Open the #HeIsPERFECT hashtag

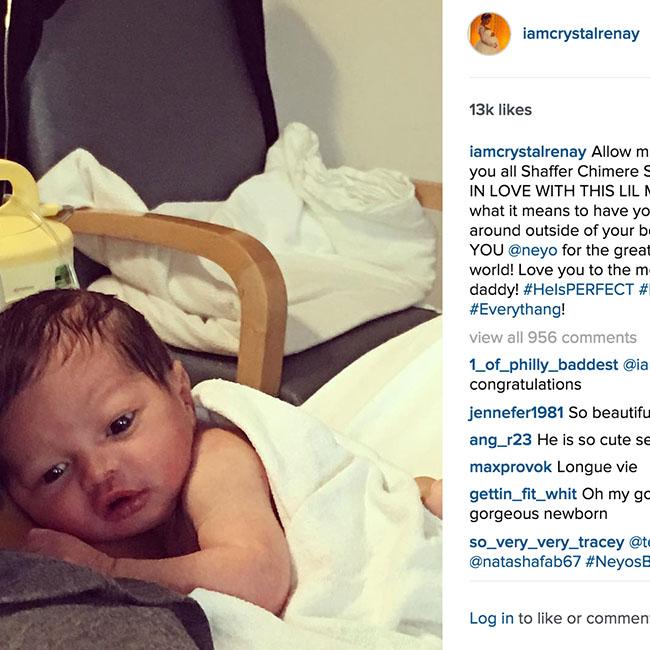click(x=578, y=289)
